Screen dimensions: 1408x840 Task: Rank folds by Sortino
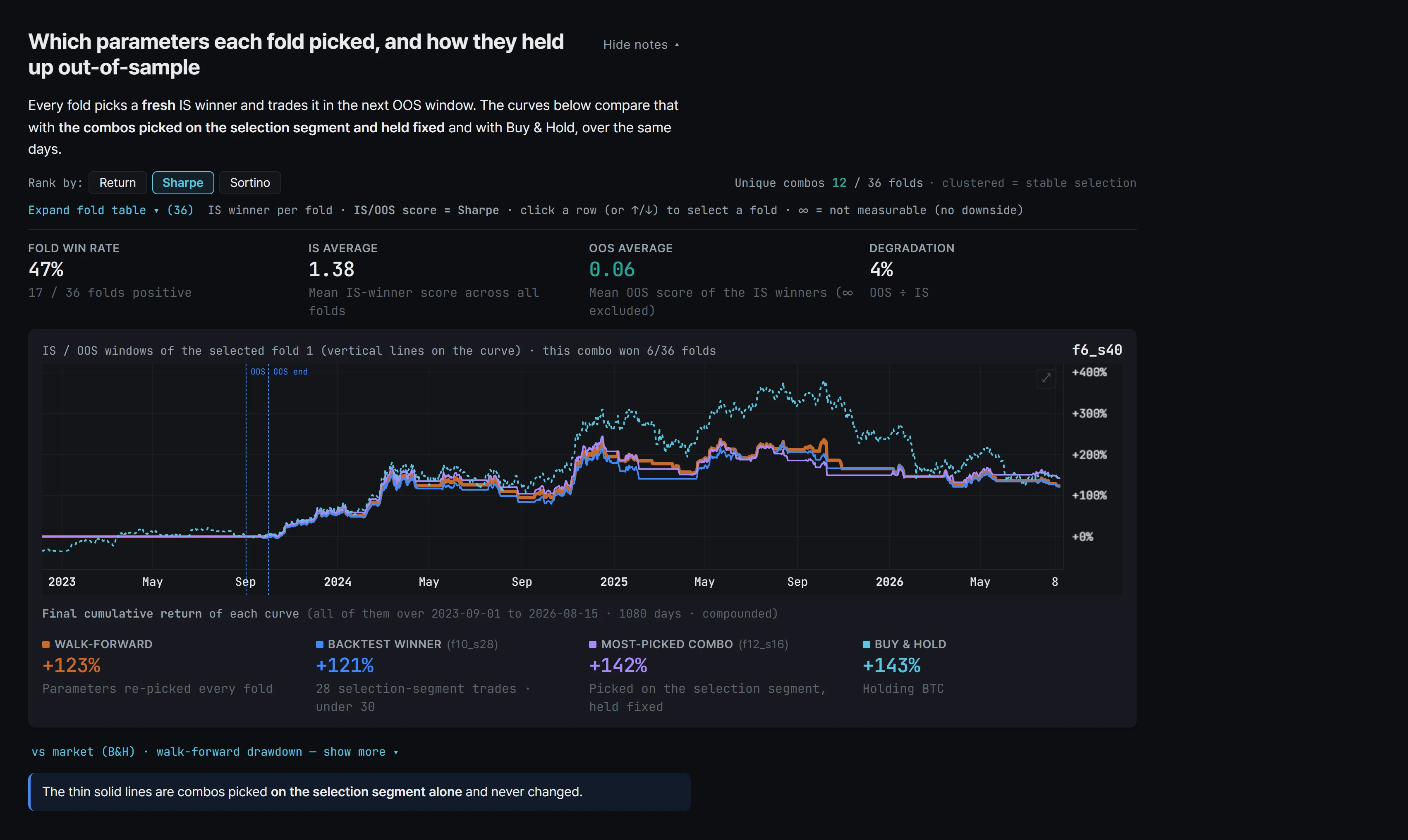[250, 183]
